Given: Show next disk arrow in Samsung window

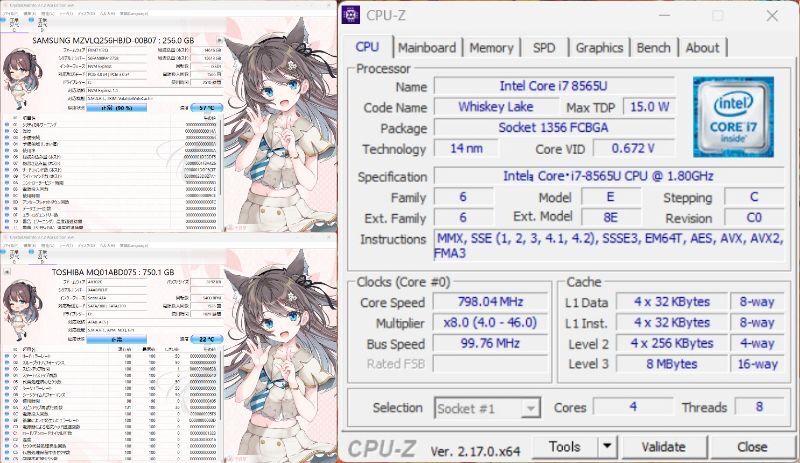Looking at the screenshot, I should (220, 40).
